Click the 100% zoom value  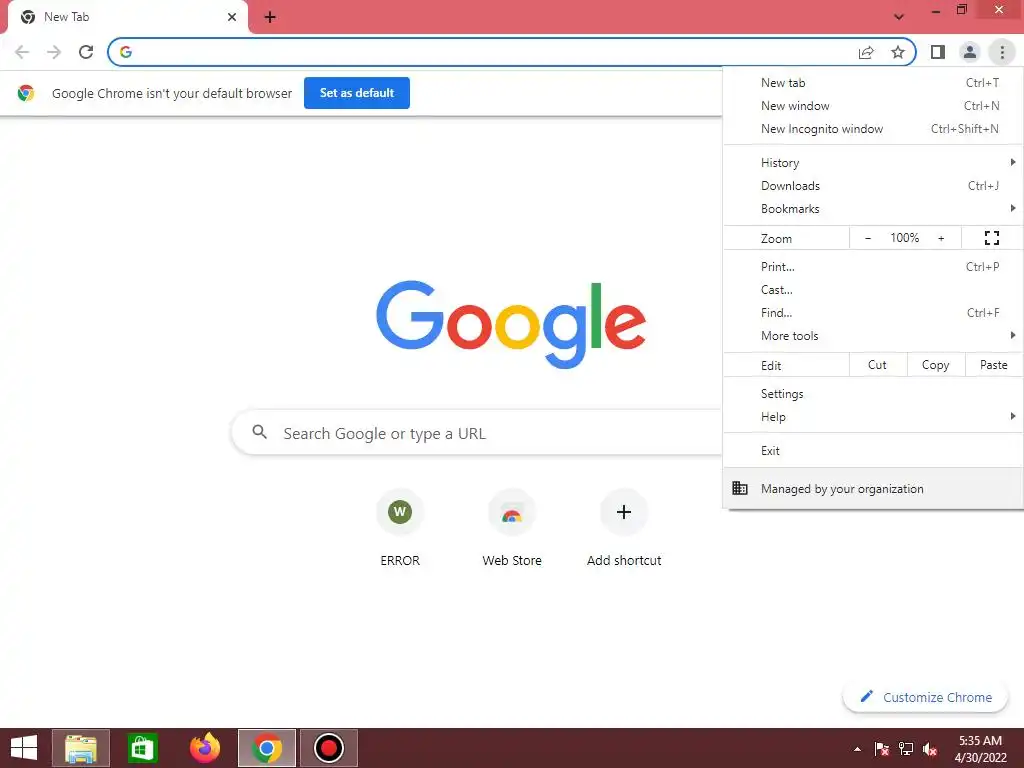[904, 238]
